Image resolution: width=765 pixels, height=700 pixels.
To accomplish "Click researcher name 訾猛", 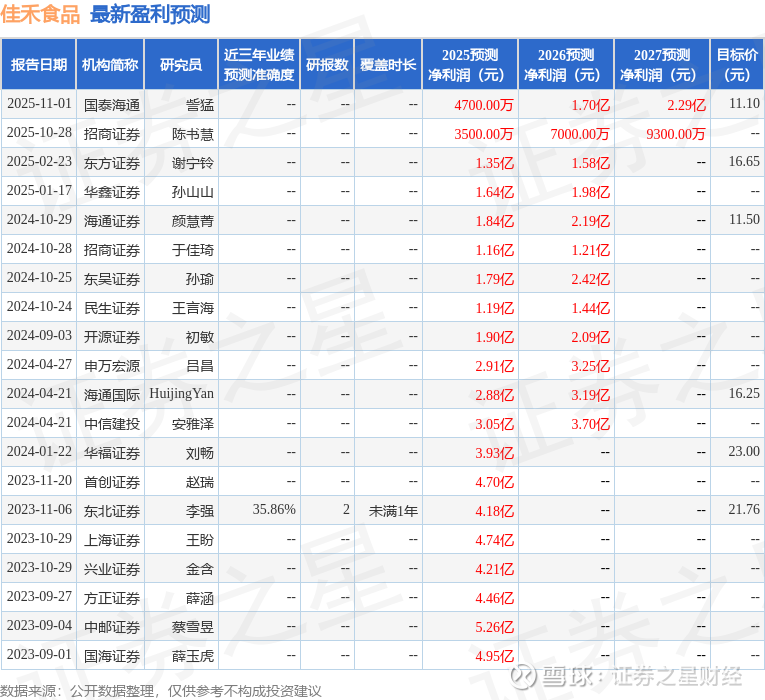I will (x=200, y=105).
